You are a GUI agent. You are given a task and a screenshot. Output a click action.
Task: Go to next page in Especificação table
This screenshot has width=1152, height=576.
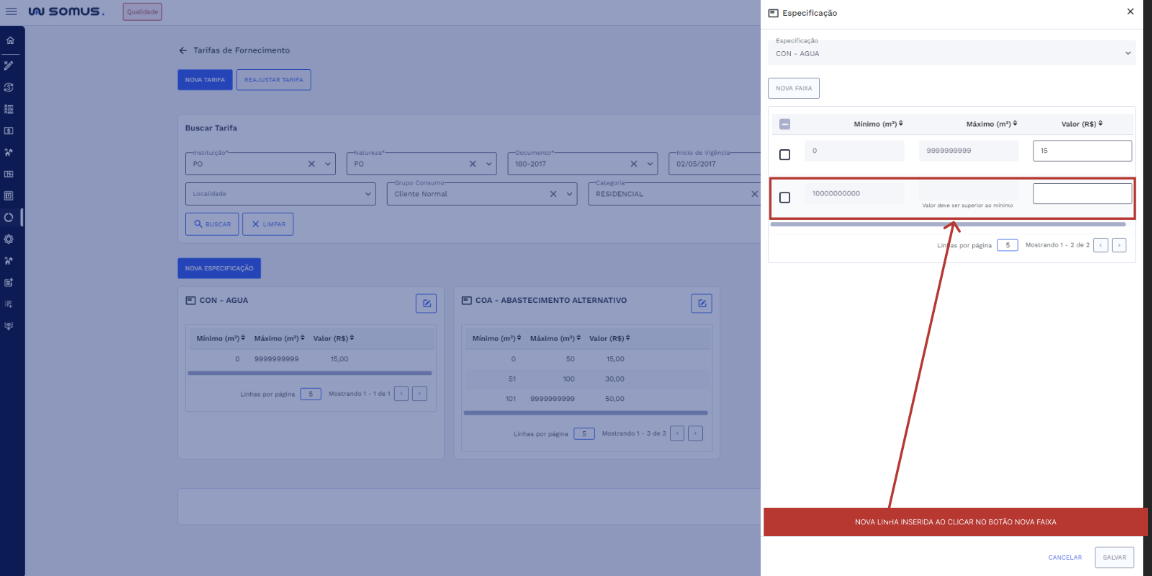[1119, 245]
